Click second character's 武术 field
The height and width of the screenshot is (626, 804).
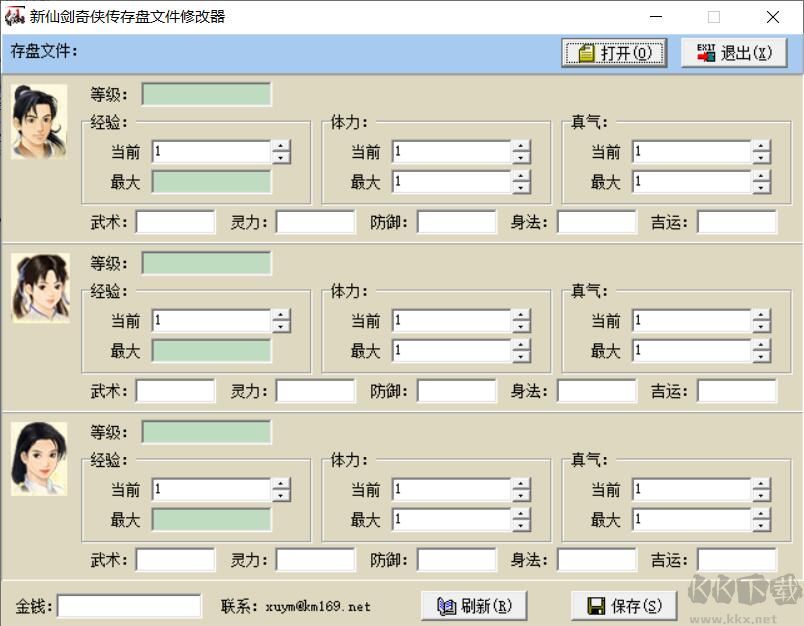pyautogui.click(x=175, y=391)
